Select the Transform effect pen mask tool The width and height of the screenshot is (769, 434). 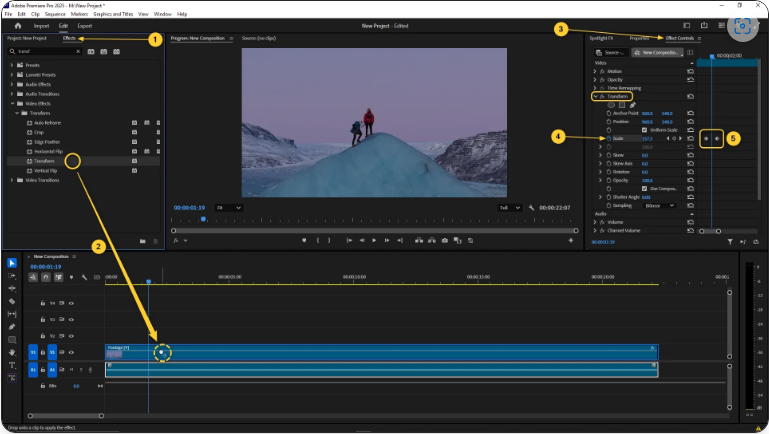pos(632,105)
